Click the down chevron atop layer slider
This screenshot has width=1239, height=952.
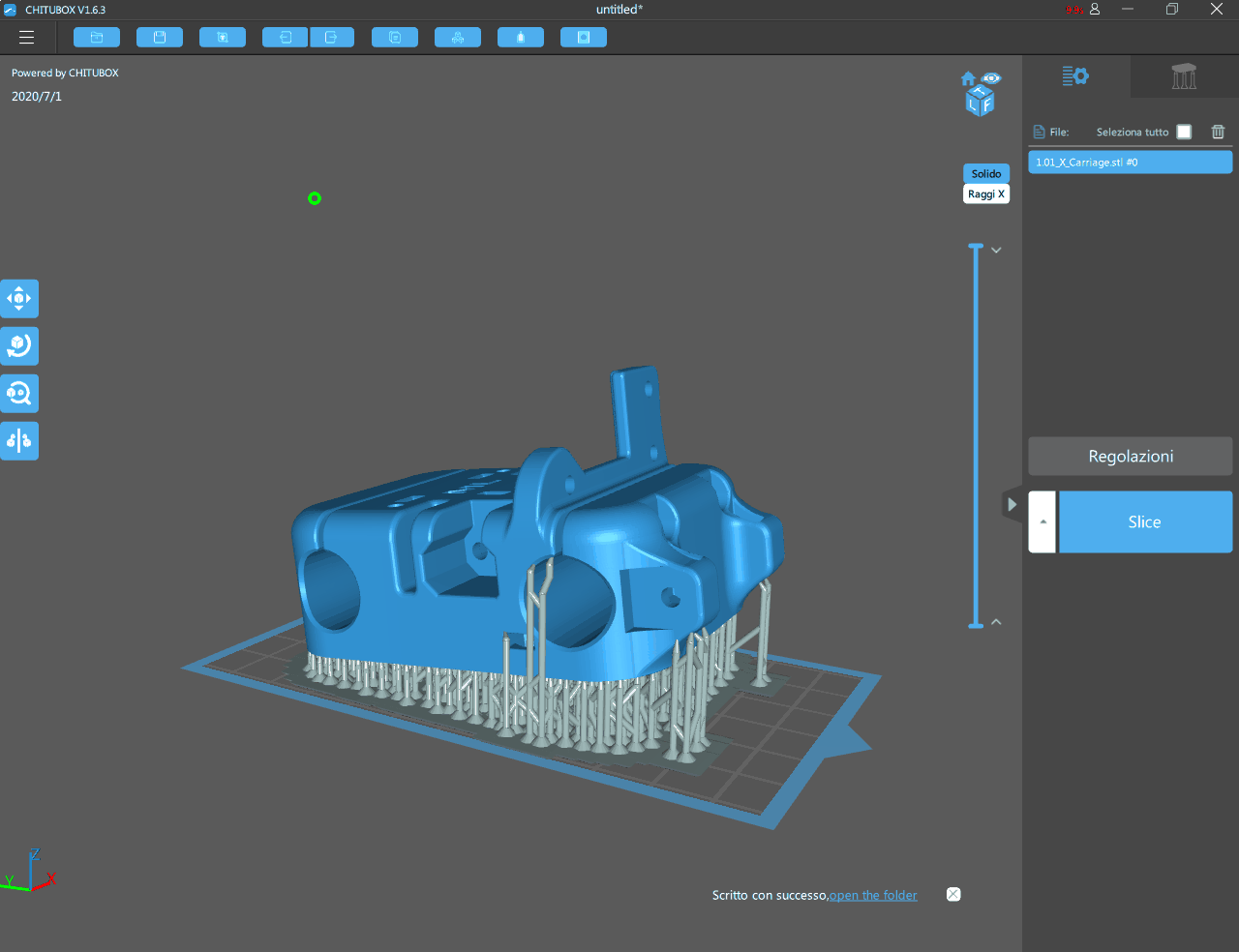[996, 251]
